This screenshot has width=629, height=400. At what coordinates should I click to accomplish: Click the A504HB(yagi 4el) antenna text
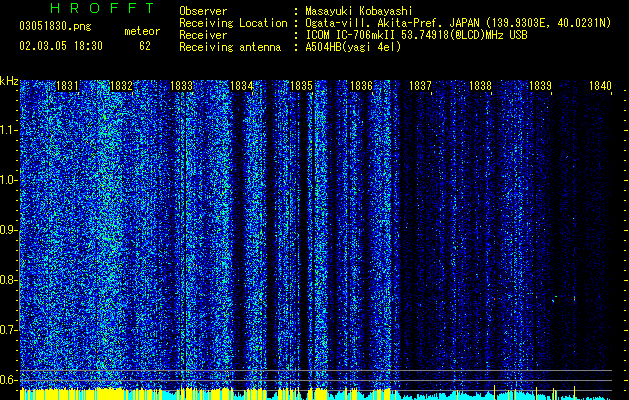pos(353,47)
